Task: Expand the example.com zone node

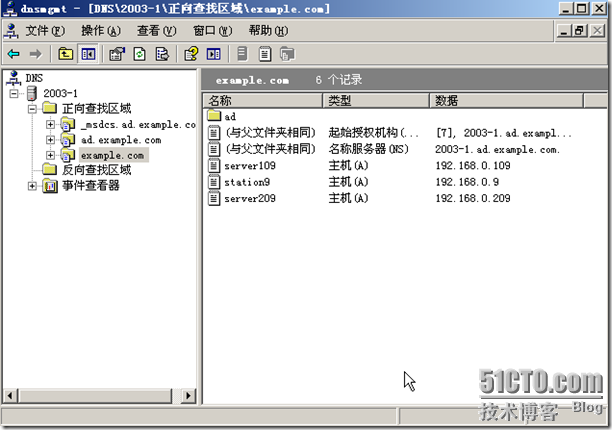Action: [x=50, y=155]
